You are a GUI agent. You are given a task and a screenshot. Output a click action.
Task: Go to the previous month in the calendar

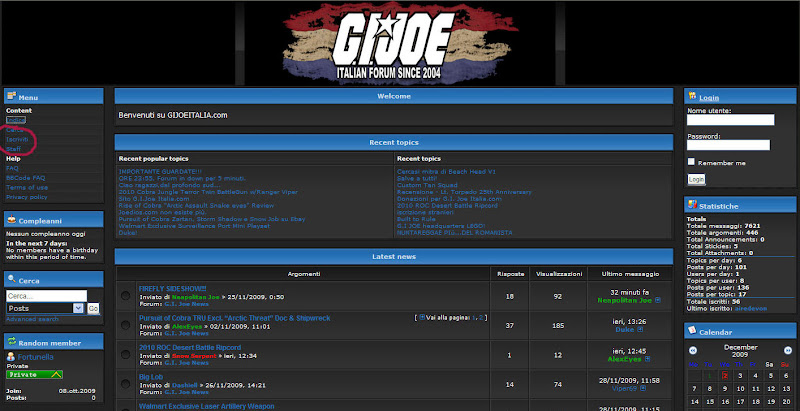693,350
